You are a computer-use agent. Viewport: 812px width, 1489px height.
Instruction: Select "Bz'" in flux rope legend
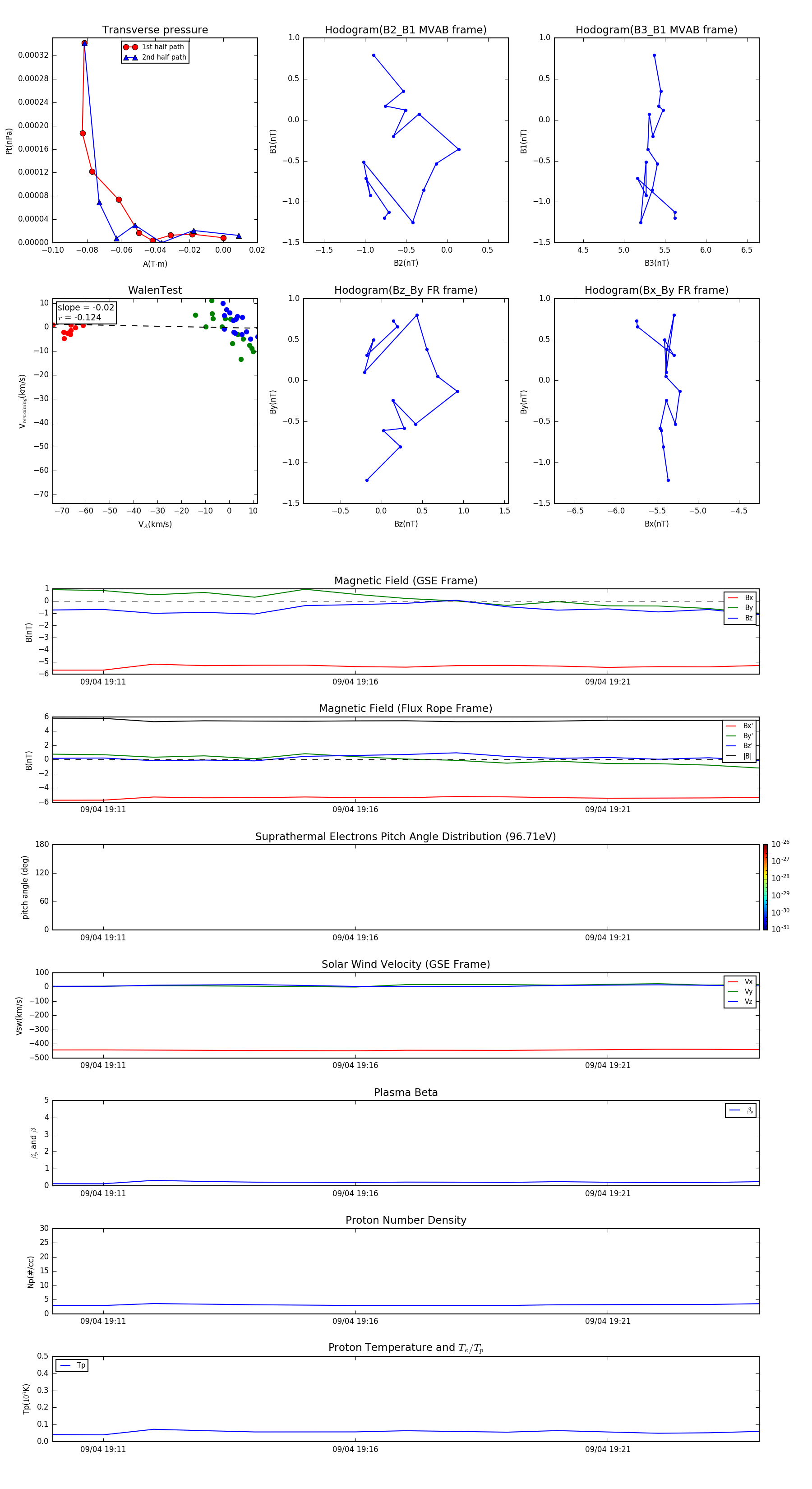point(740,746)
